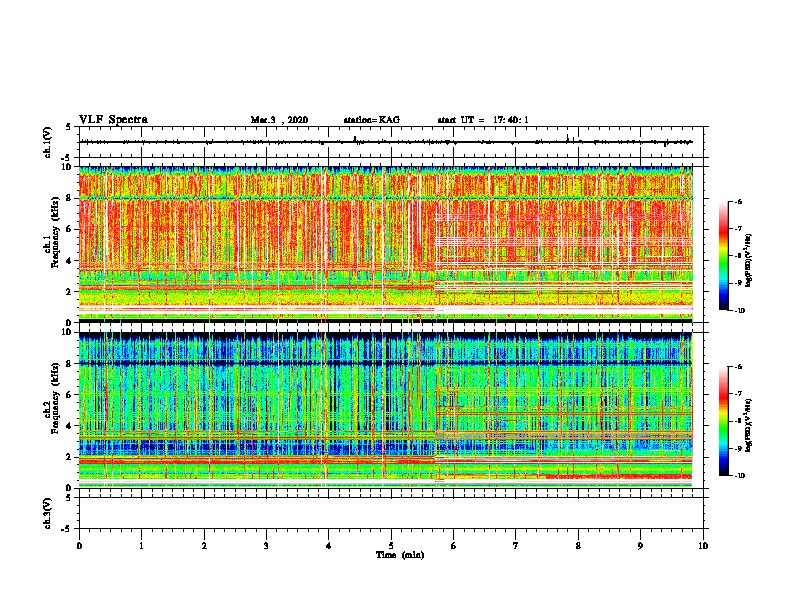The image size is (792, 612).
Task: Click time axis tick label "9"
Action: pyautogui.click(x=640, y=546)
